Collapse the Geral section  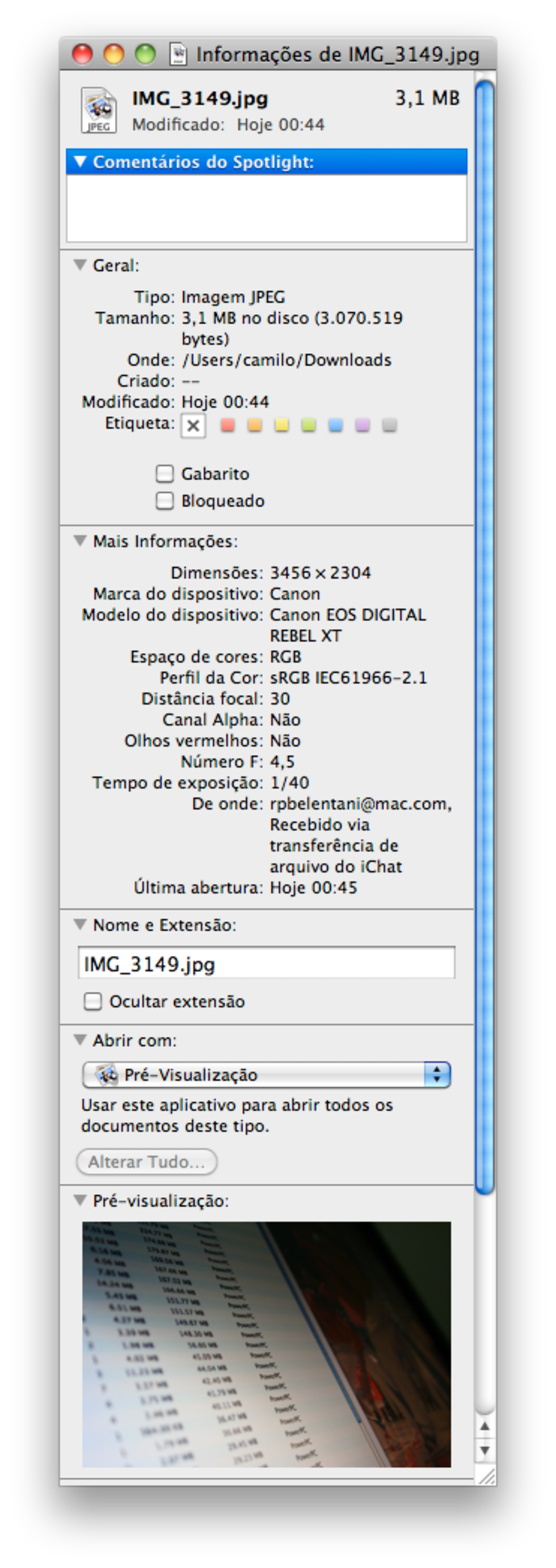click(x=79, y=266)
